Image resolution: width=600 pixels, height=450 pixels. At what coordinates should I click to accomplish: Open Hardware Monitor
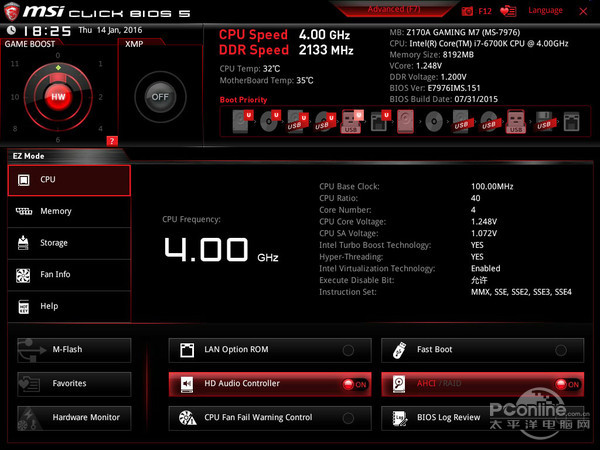click(x=74, y=418)
